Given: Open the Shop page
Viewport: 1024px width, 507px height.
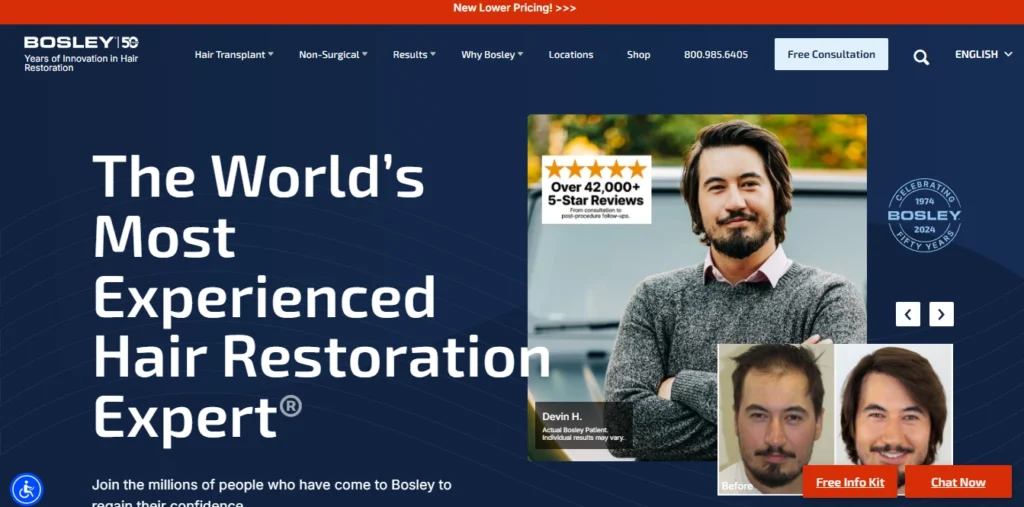Looking at the screenshot, I should click(638, 55).
